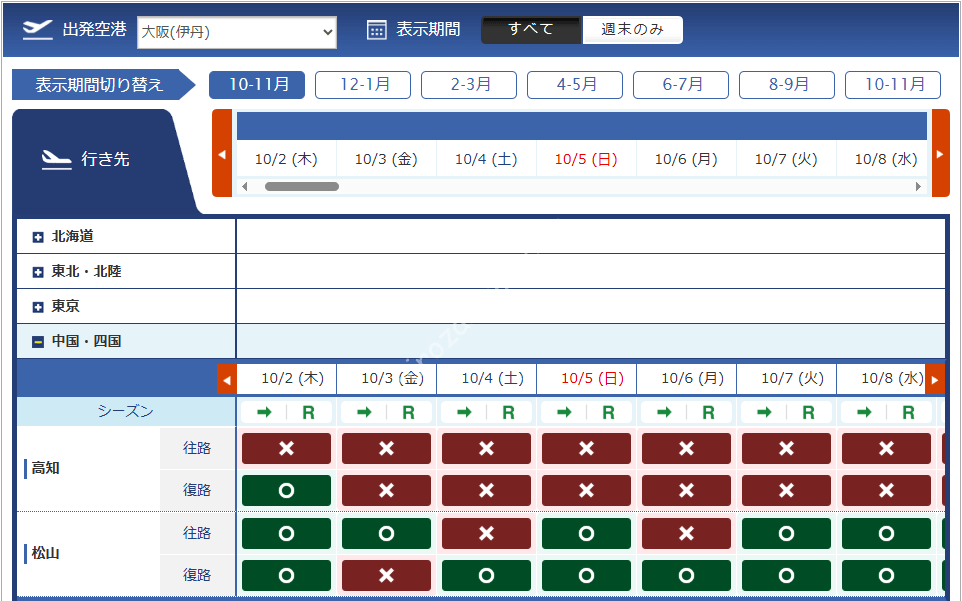Click 松山 往路 unavailable cell for 10/4
The image size is (962, 601).
click(x=487, y=534)
